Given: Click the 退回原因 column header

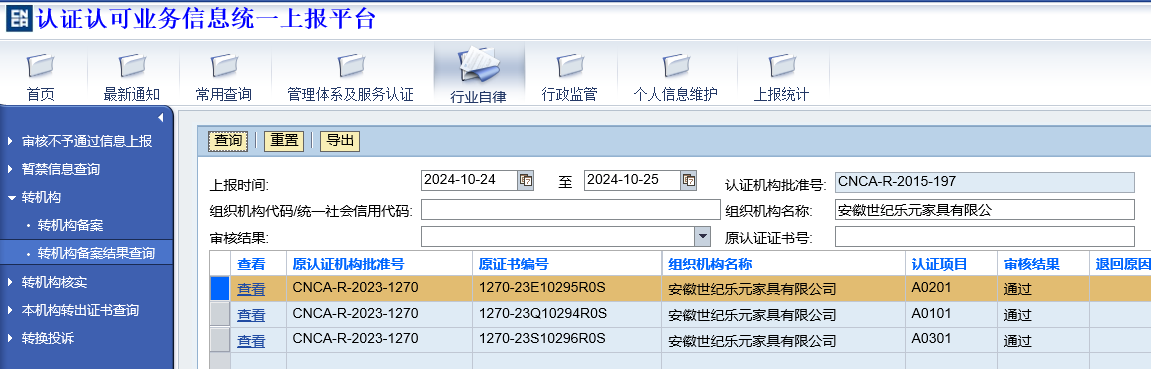Looking at the screenshot, I should 1120,264.
